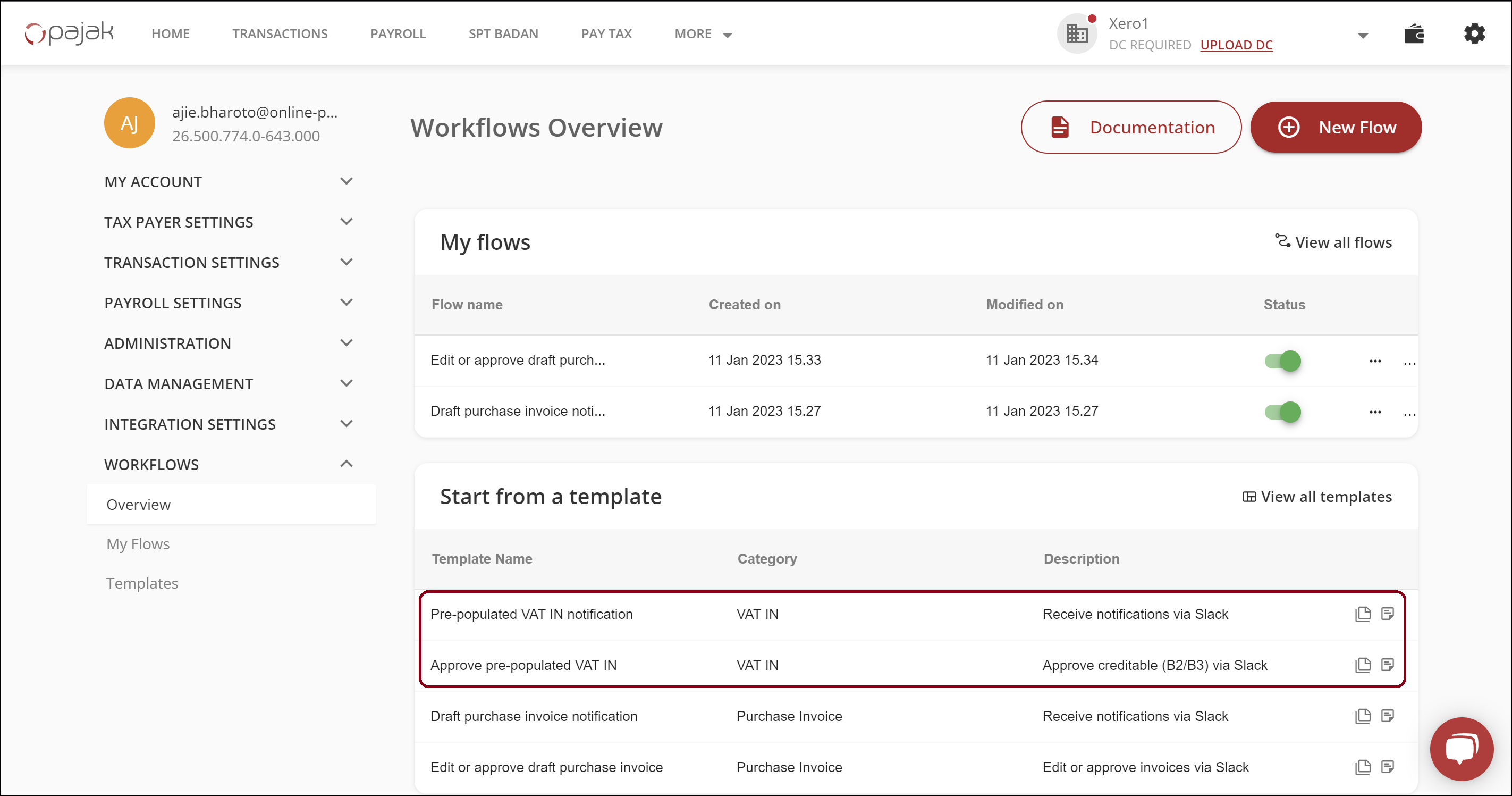Click the company building icon for Xero1
1512x796 pixels.
(1077, 34)
